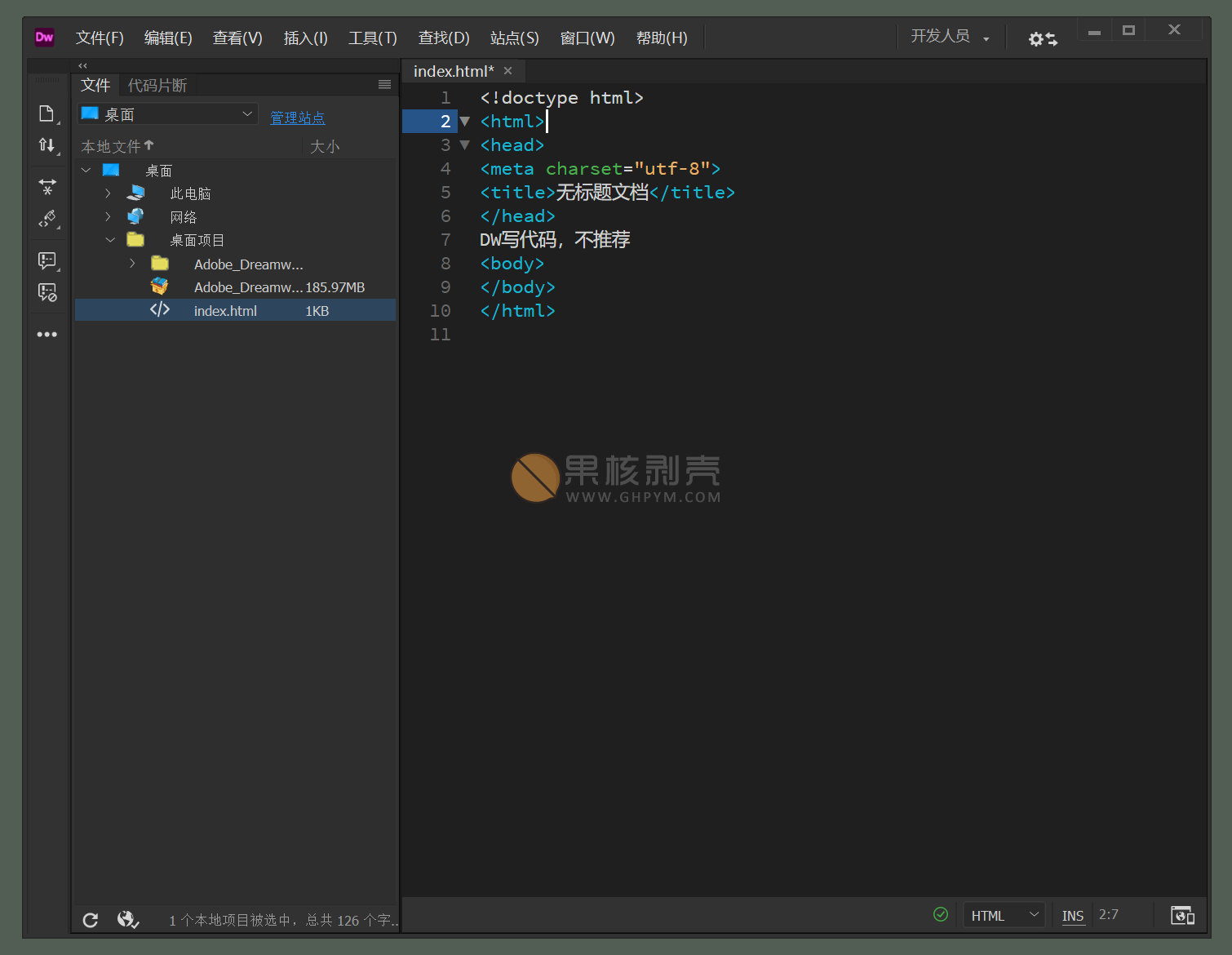Click the Open Documents icon in left toolbar
The height and width of the screenshot is (955, 1232).
coord(47,113)
